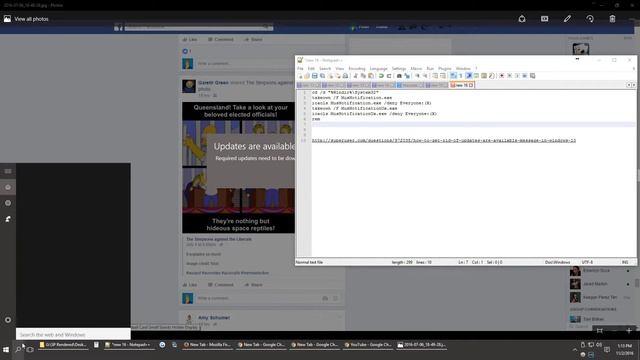
Task: Click the Cut icon in Notepad++ toolbar
Action: [x=356, y=76]
